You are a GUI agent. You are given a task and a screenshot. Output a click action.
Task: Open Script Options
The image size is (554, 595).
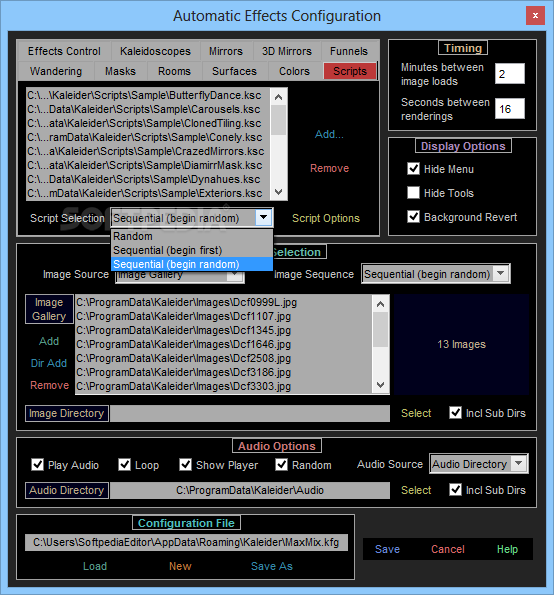[x=326, y=218]
